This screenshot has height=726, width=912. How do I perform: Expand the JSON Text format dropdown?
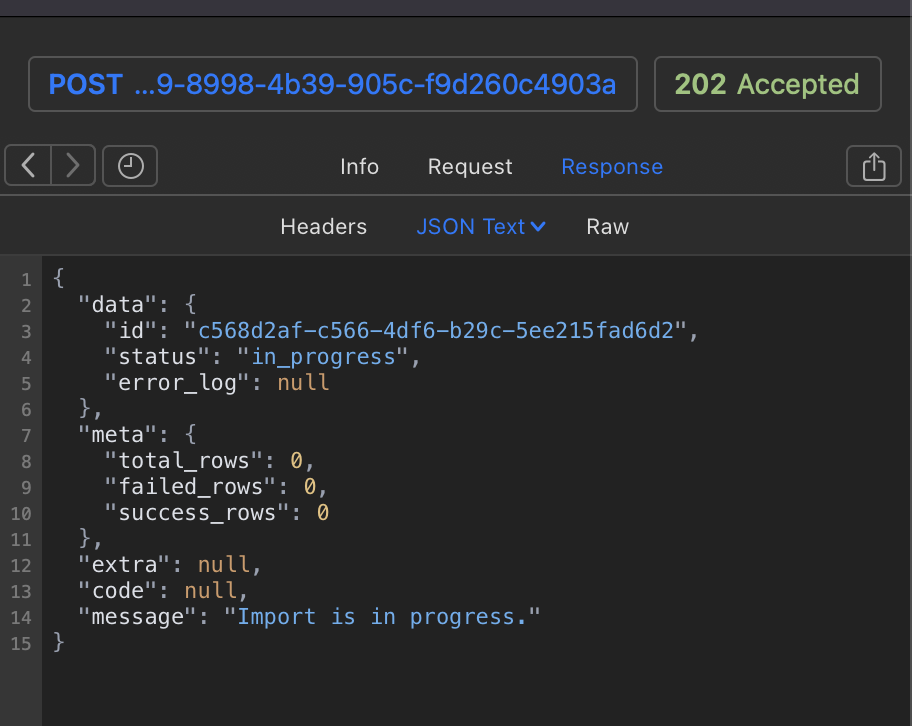pos(480,227)
